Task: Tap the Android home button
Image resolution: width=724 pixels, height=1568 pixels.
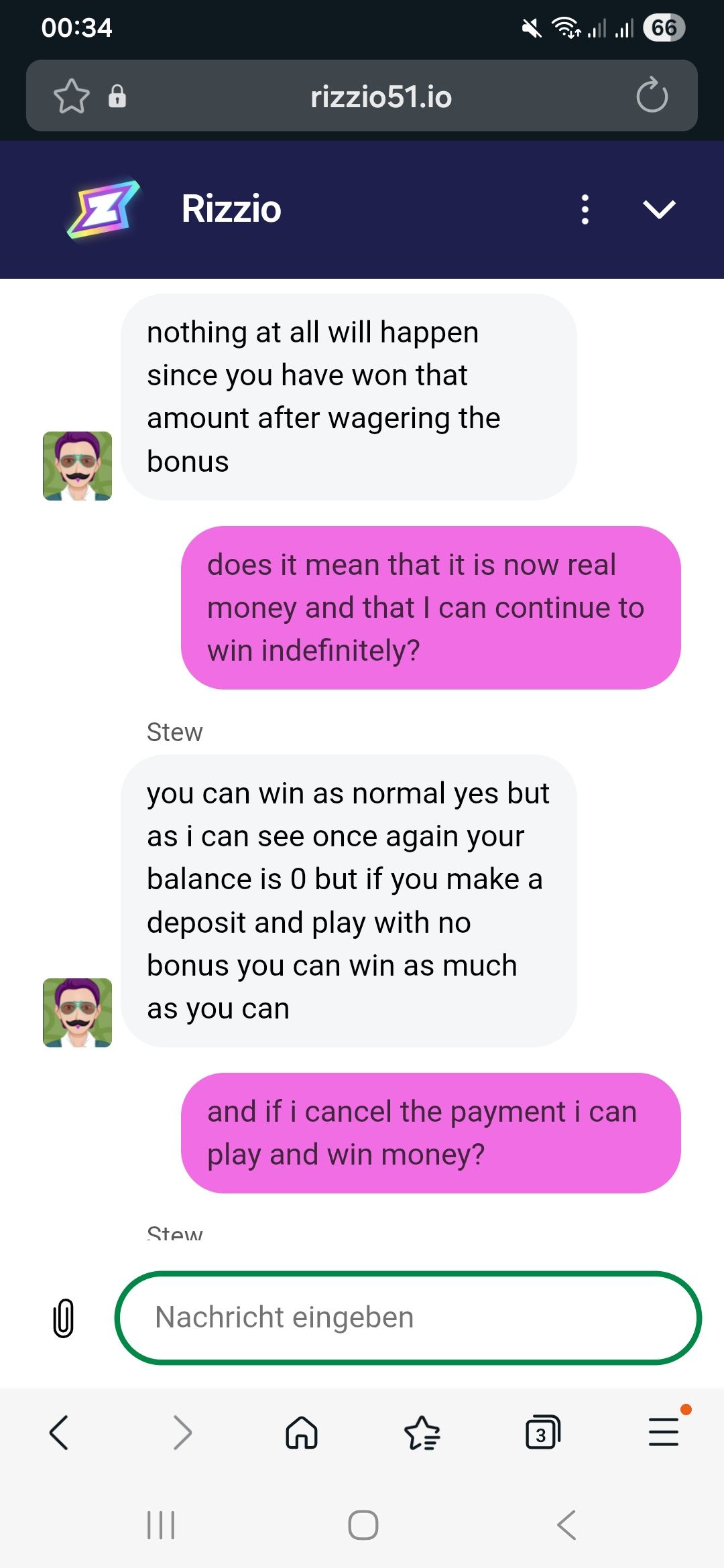Action: 363,1525
